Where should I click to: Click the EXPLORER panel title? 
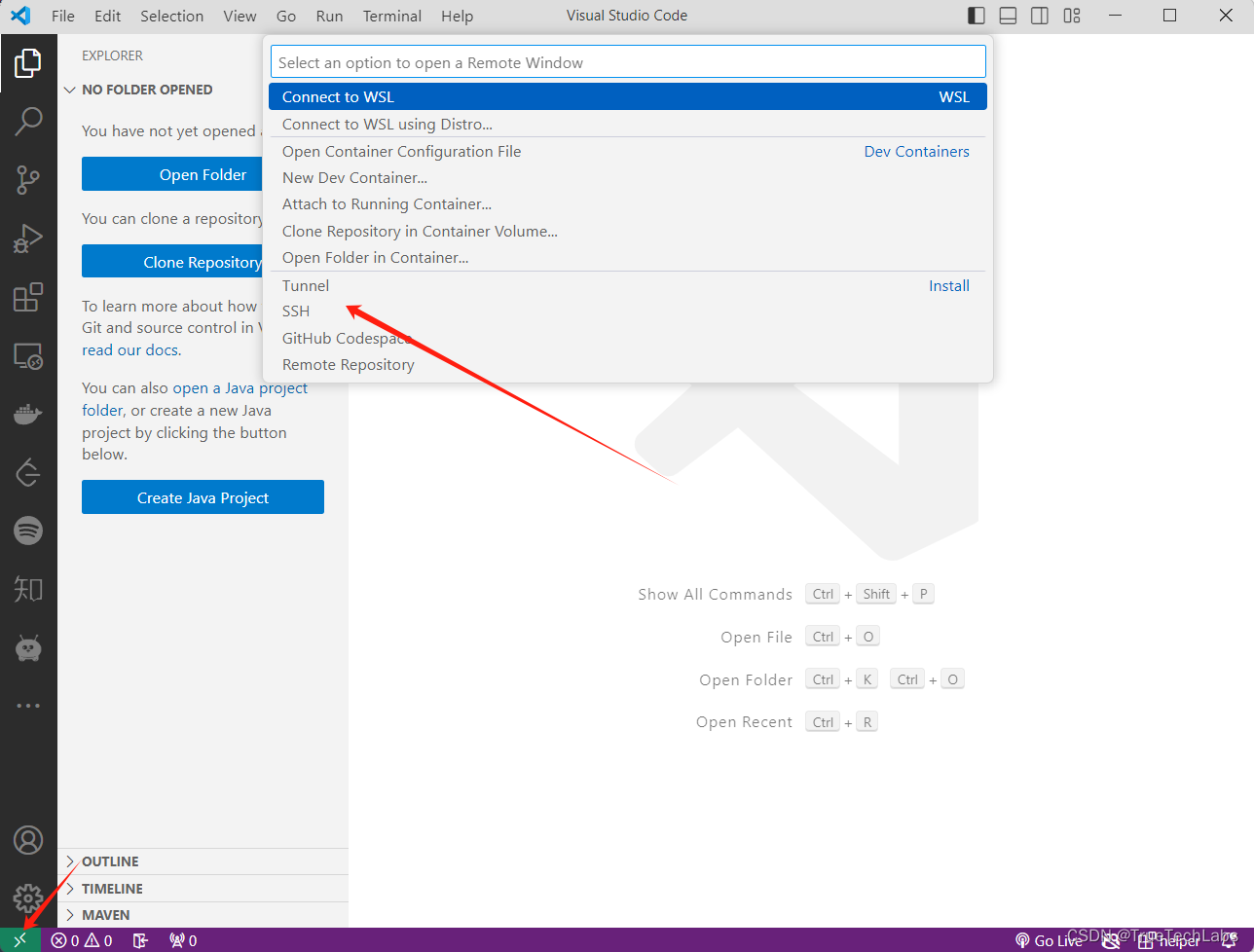(x=112, y=55)
